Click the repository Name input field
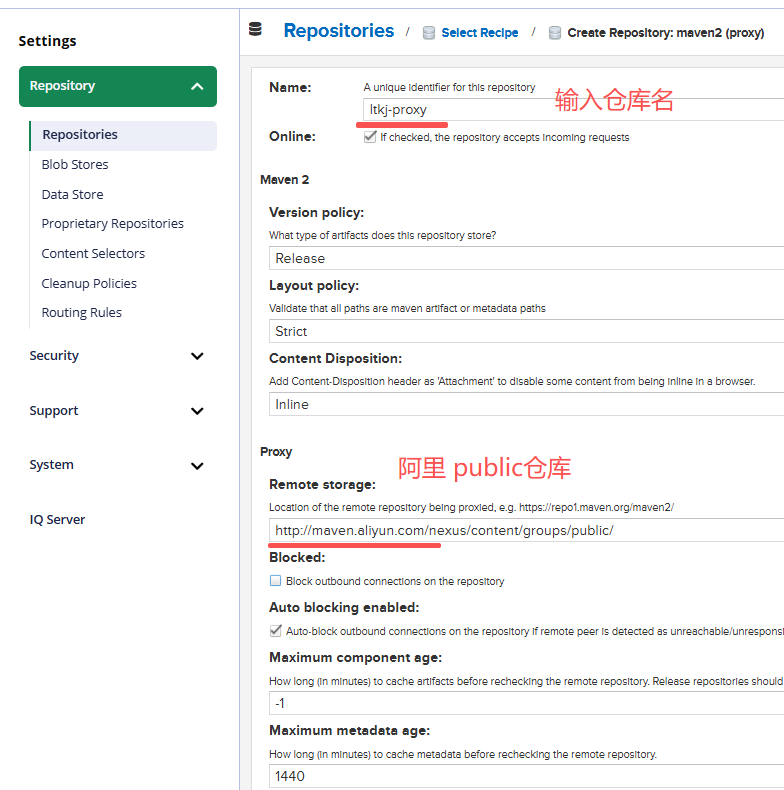 coord(573,109)
